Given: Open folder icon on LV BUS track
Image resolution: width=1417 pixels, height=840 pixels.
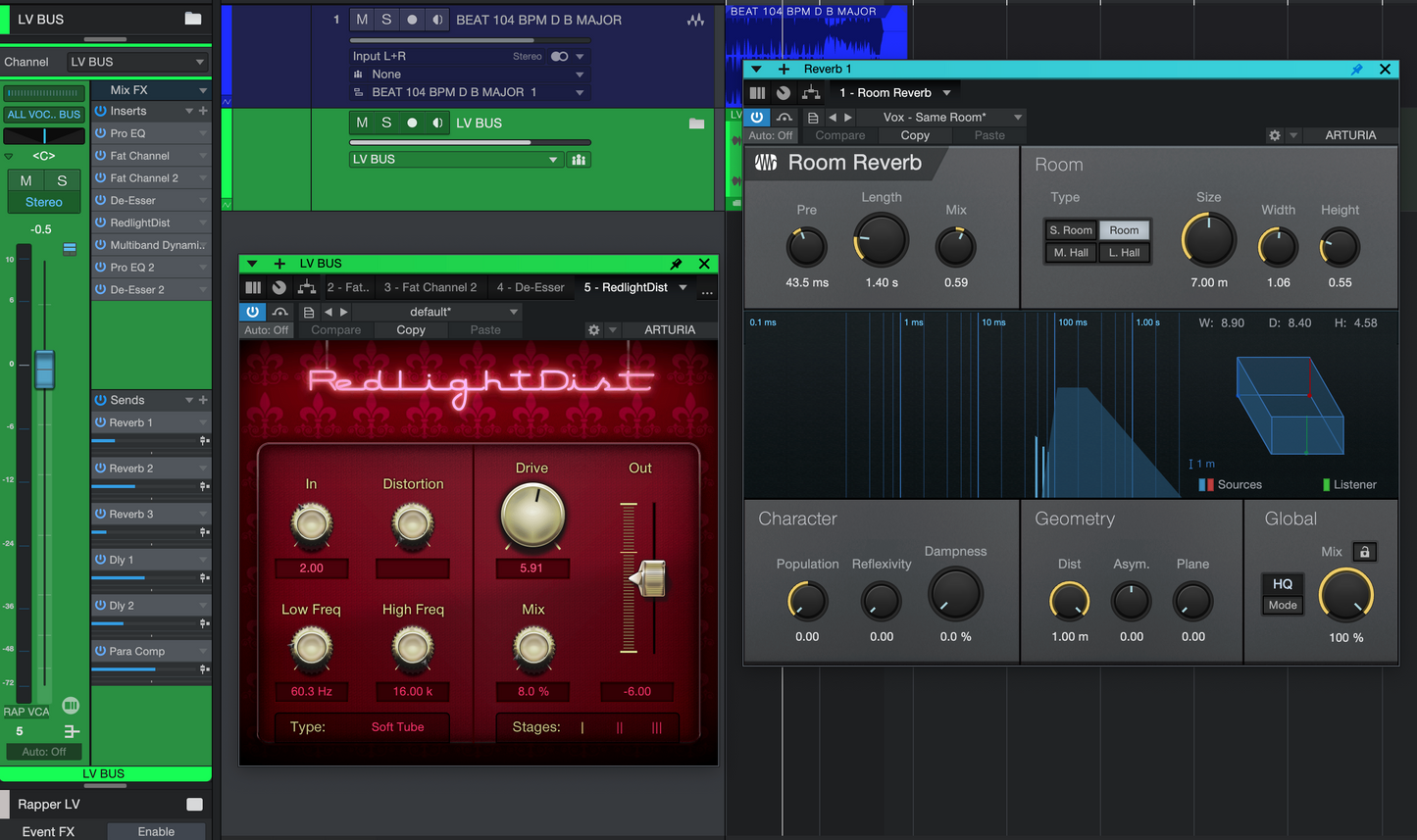Looking at the screenshot, I should [697, 124].
